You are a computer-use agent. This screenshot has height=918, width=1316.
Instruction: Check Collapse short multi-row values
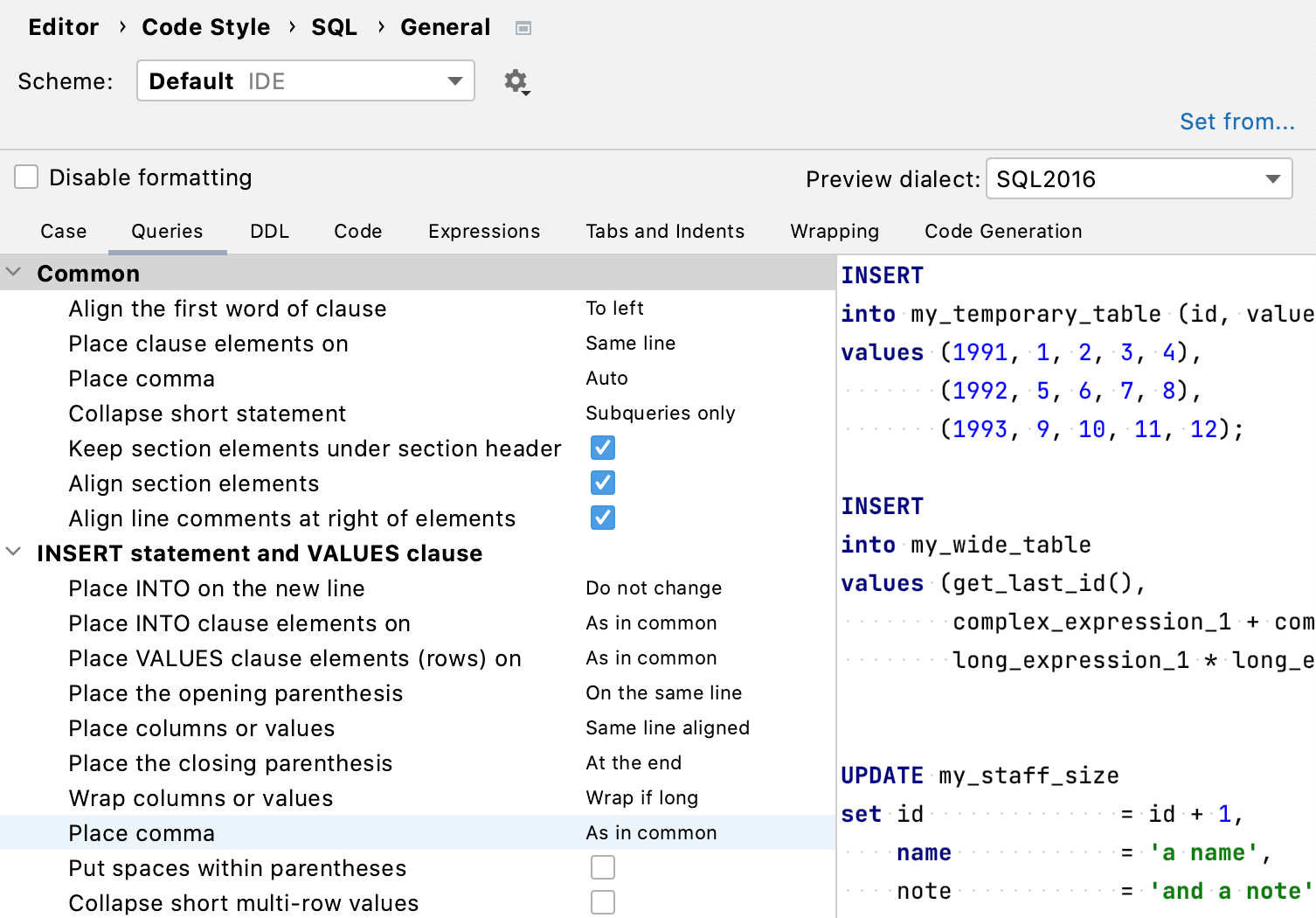click(x=603, y=901)
